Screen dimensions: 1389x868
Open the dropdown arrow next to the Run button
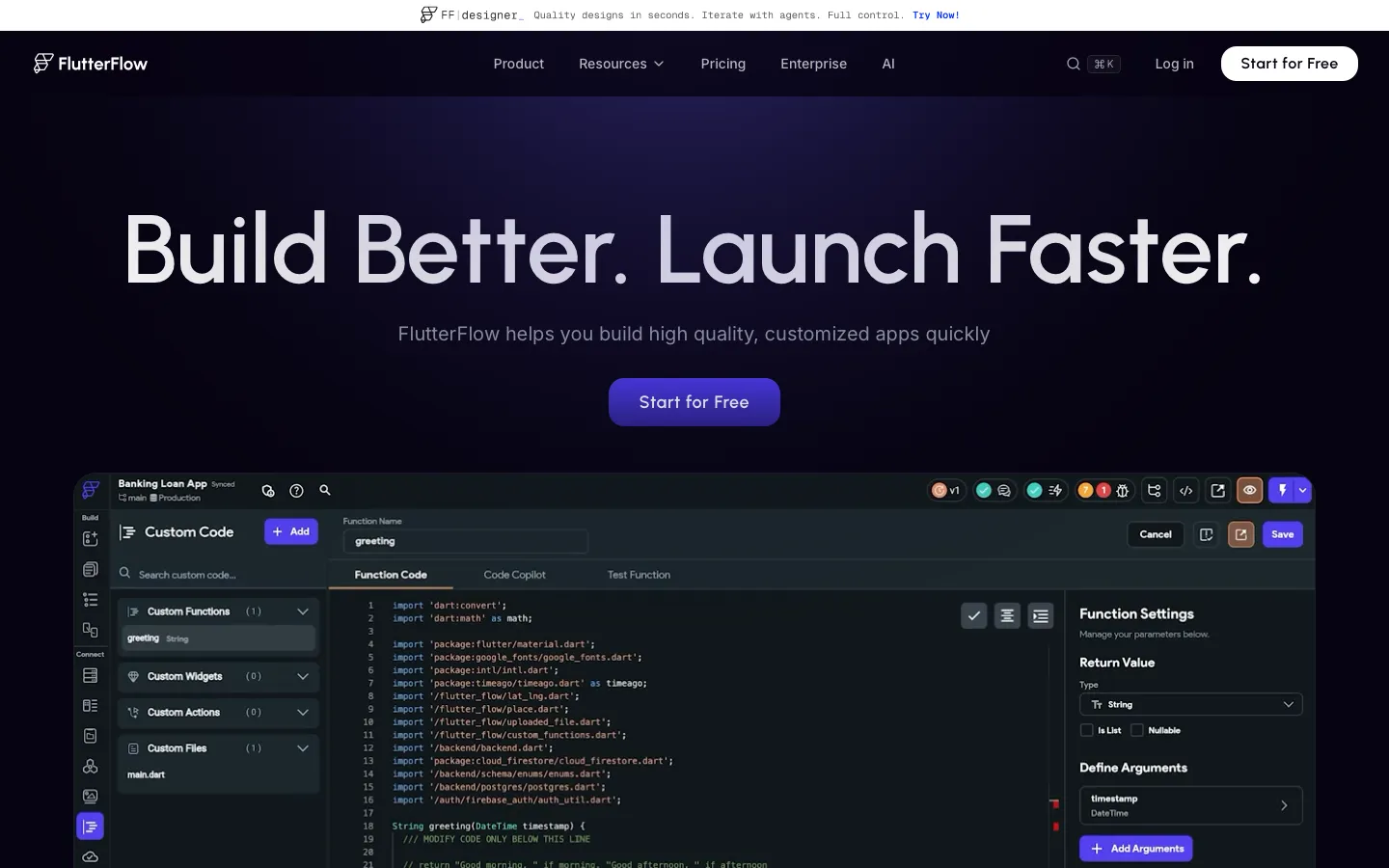[1303, 490]
